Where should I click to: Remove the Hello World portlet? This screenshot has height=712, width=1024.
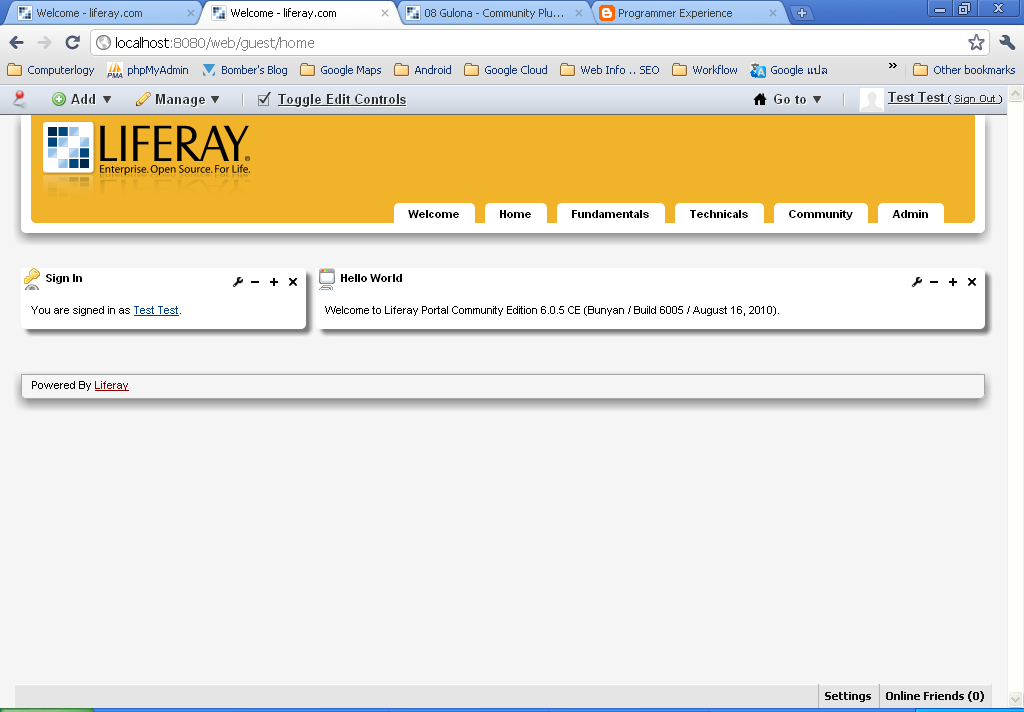coord(972,282)
